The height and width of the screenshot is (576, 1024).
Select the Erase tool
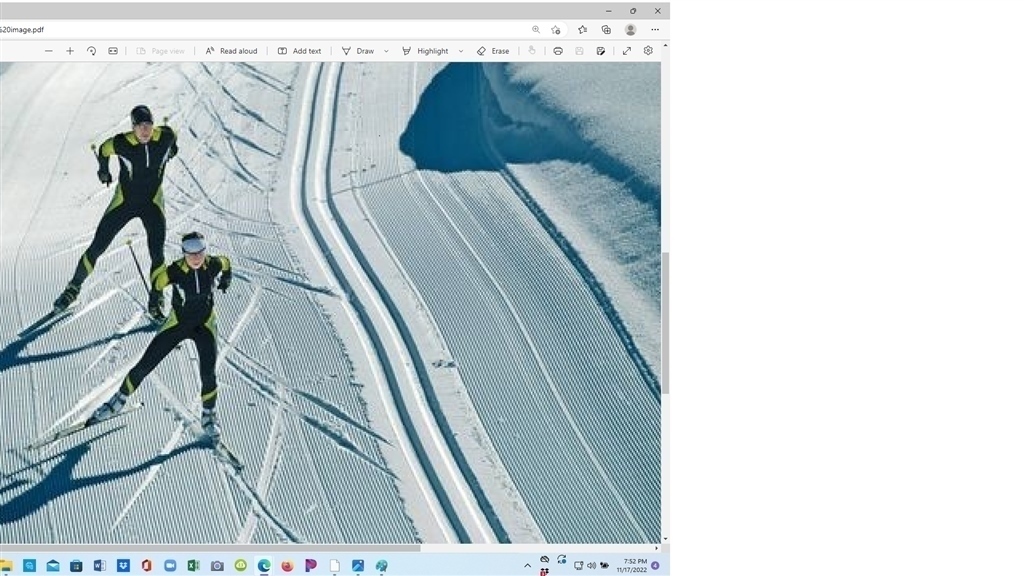click(493, 51)
